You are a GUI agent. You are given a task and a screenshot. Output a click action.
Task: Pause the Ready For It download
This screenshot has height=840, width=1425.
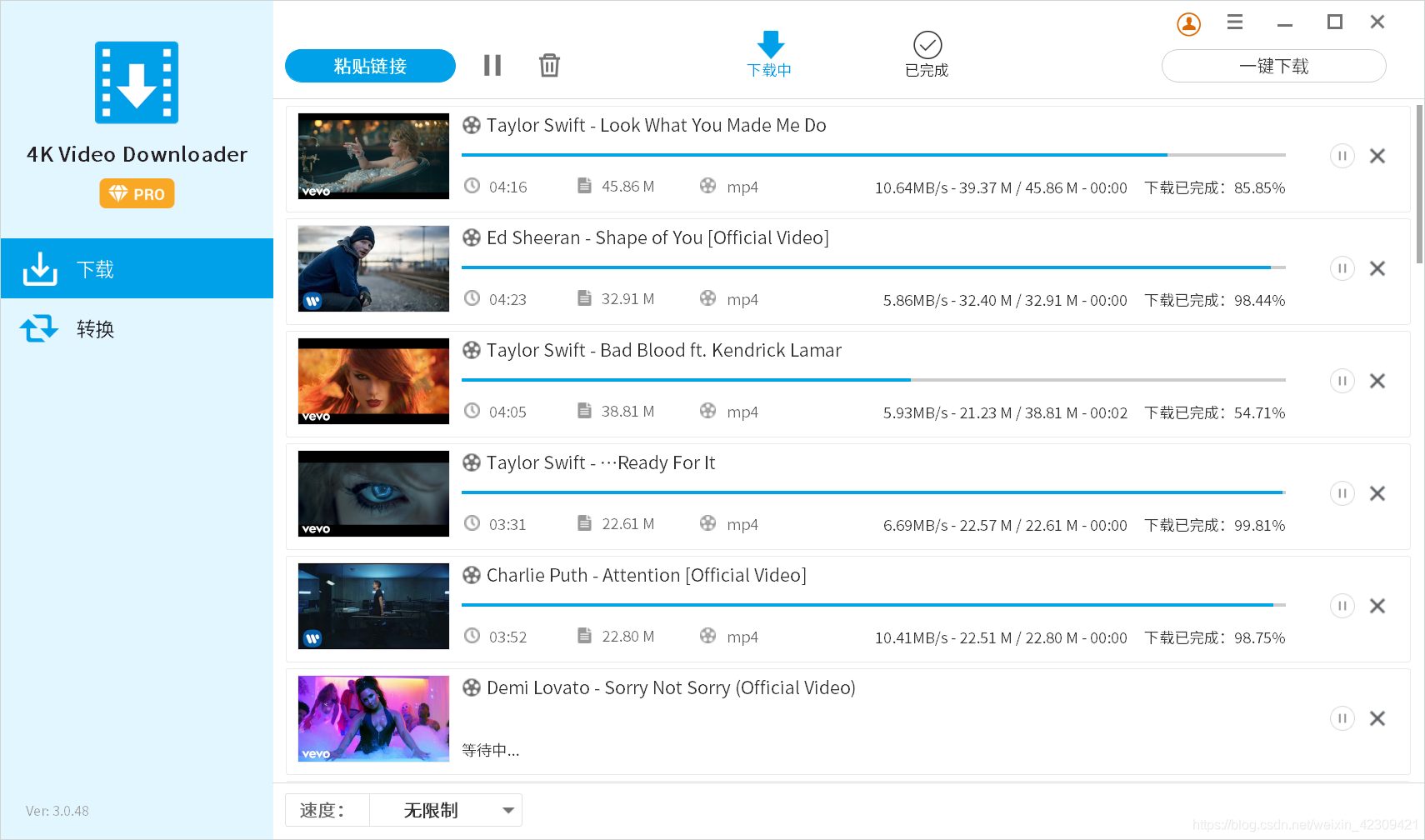pyautogui.click(x=1342, y=493)
